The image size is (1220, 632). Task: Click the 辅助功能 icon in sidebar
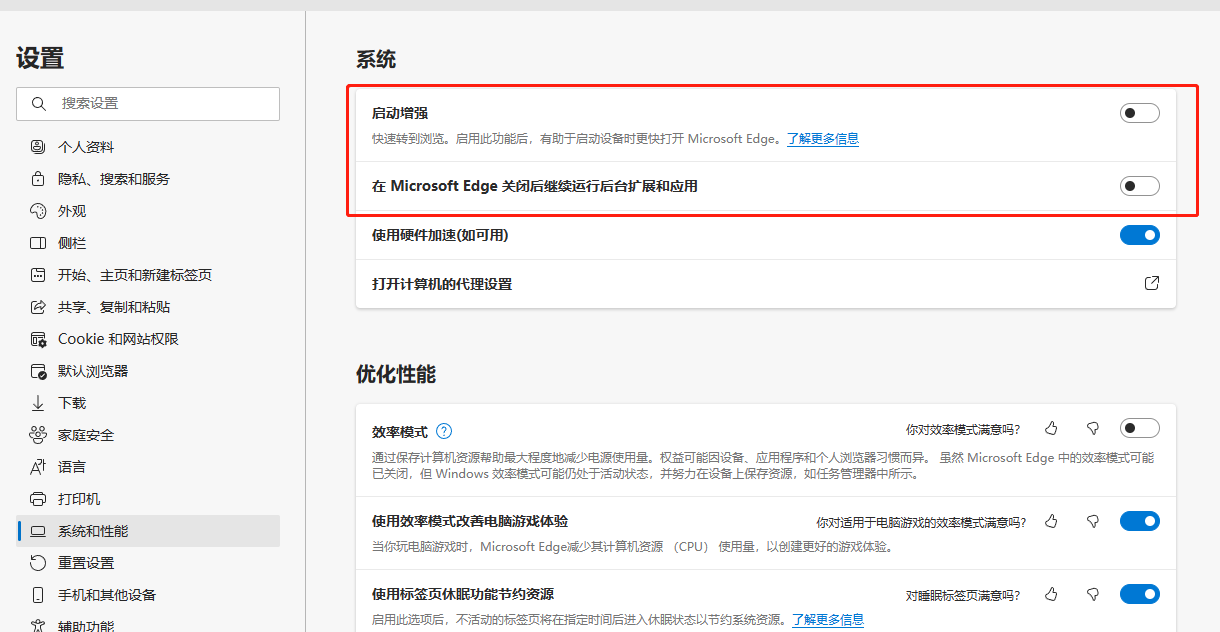38,626
